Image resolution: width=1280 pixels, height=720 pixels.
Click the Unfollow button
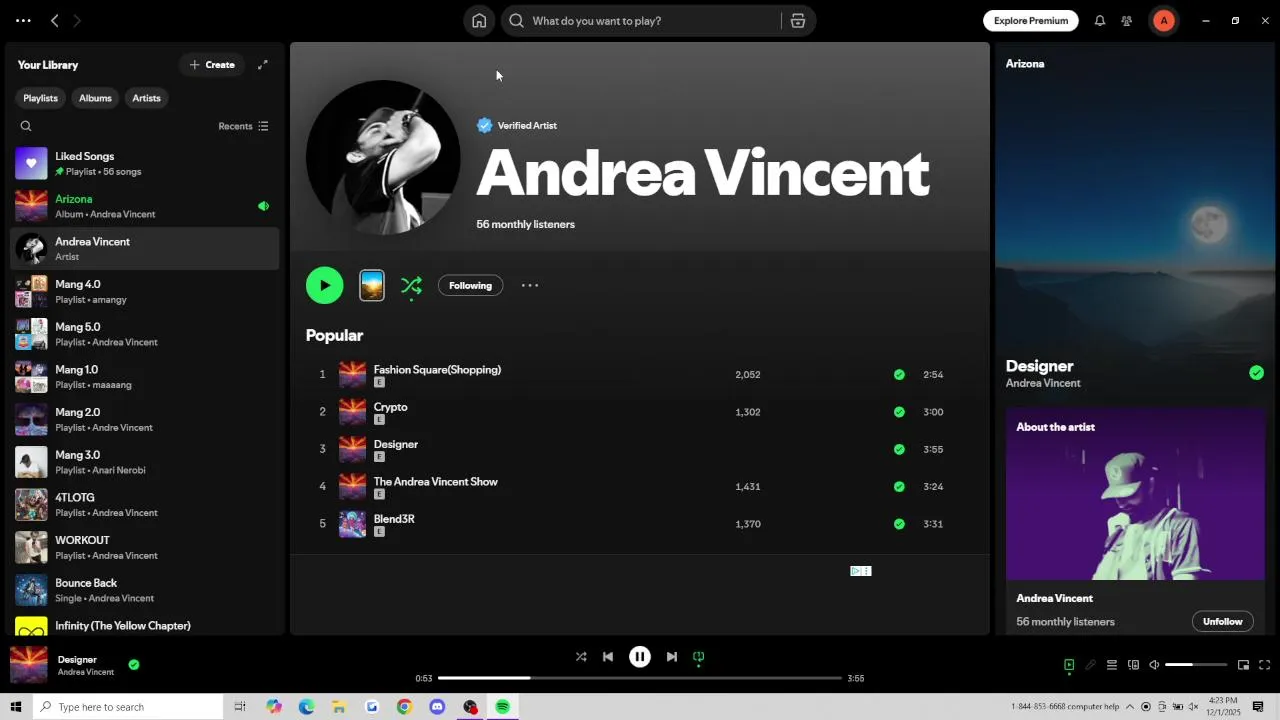click(x=1222, y=621)
